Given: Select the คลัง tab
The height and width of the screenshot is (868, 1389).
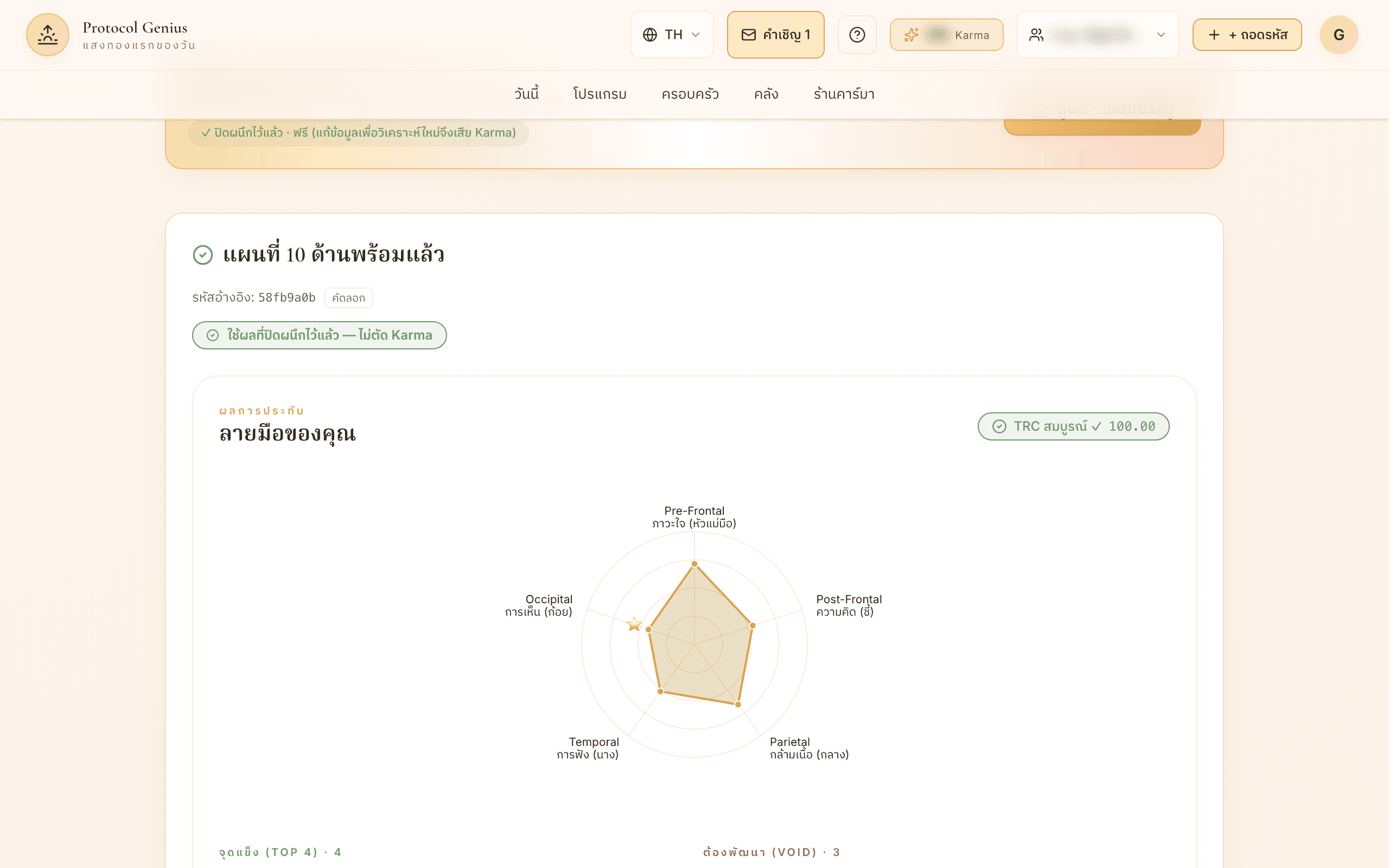Looking at the screenshot, I should coord(766,93).
